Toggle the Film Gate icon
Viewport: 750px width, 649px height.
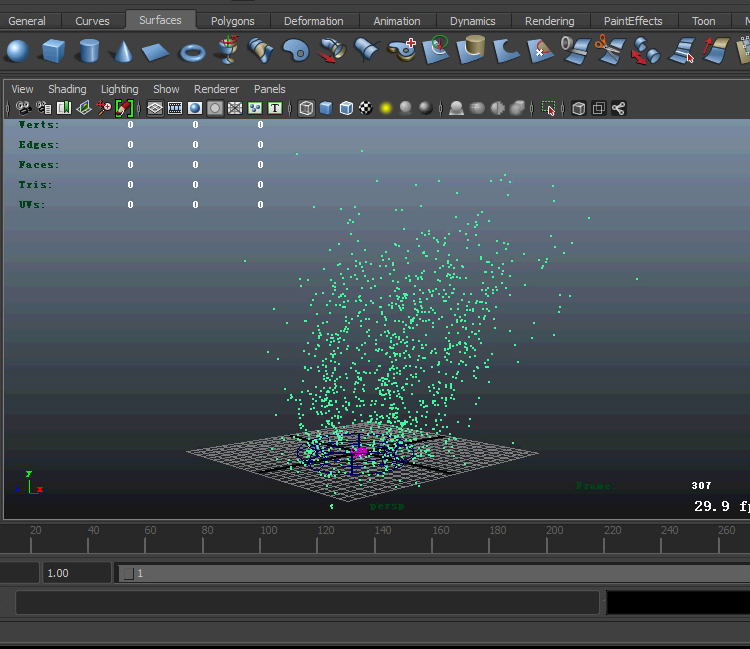(x=175, y=109)
